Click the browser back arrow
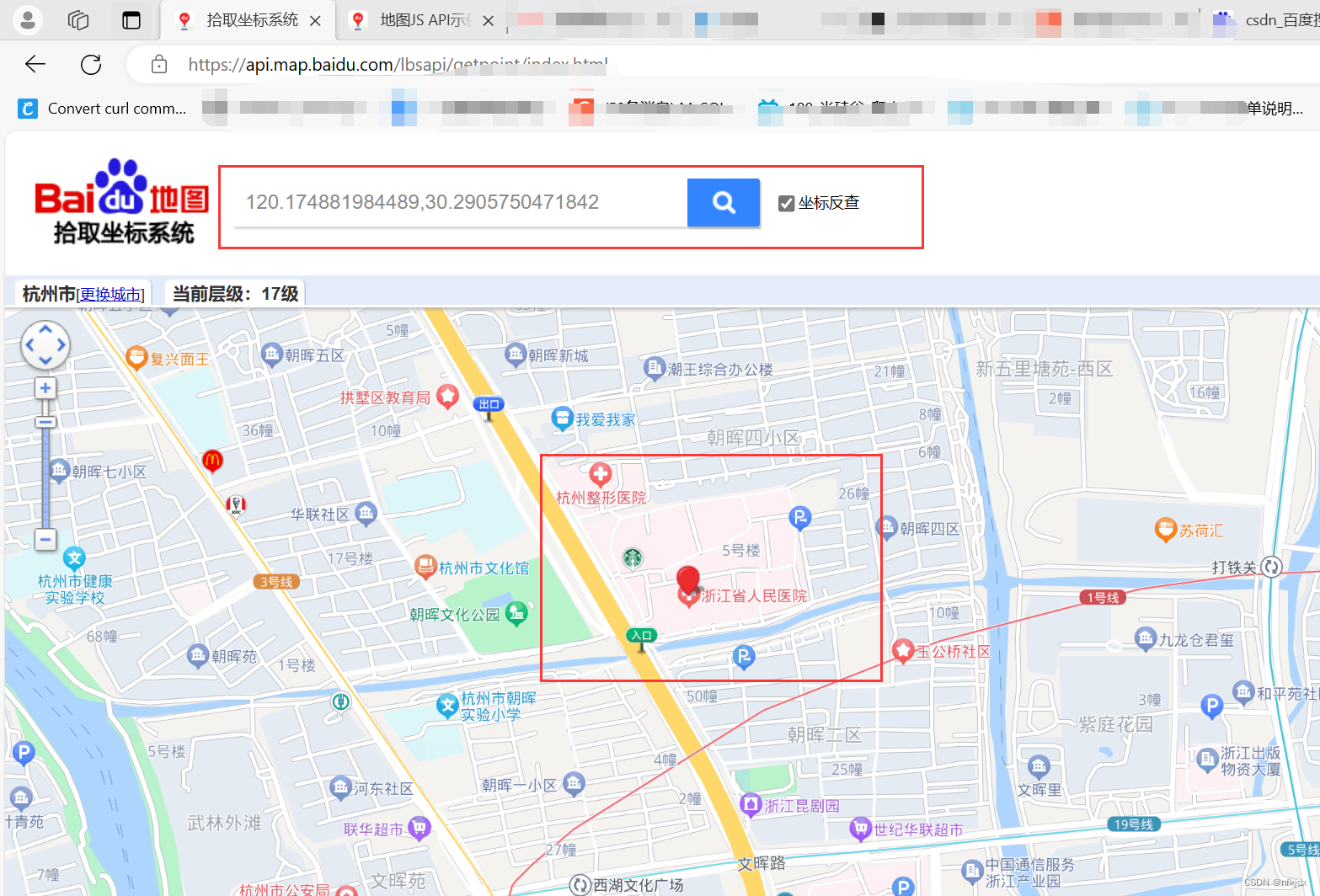This screenshot has width=1320, height=896. coord(35,64)
